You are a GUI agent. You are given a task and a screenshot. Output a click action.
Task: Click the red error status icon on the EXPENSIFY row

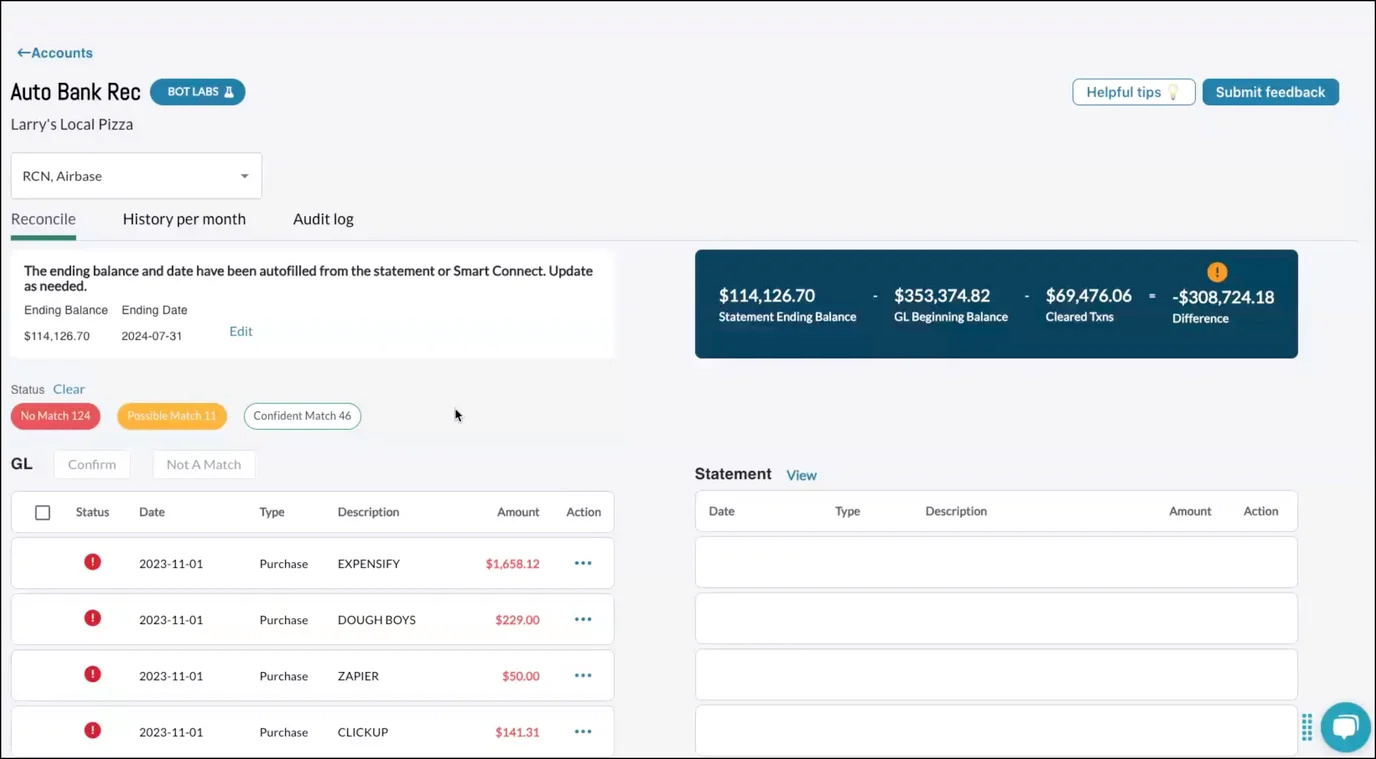tap(92, 562)
